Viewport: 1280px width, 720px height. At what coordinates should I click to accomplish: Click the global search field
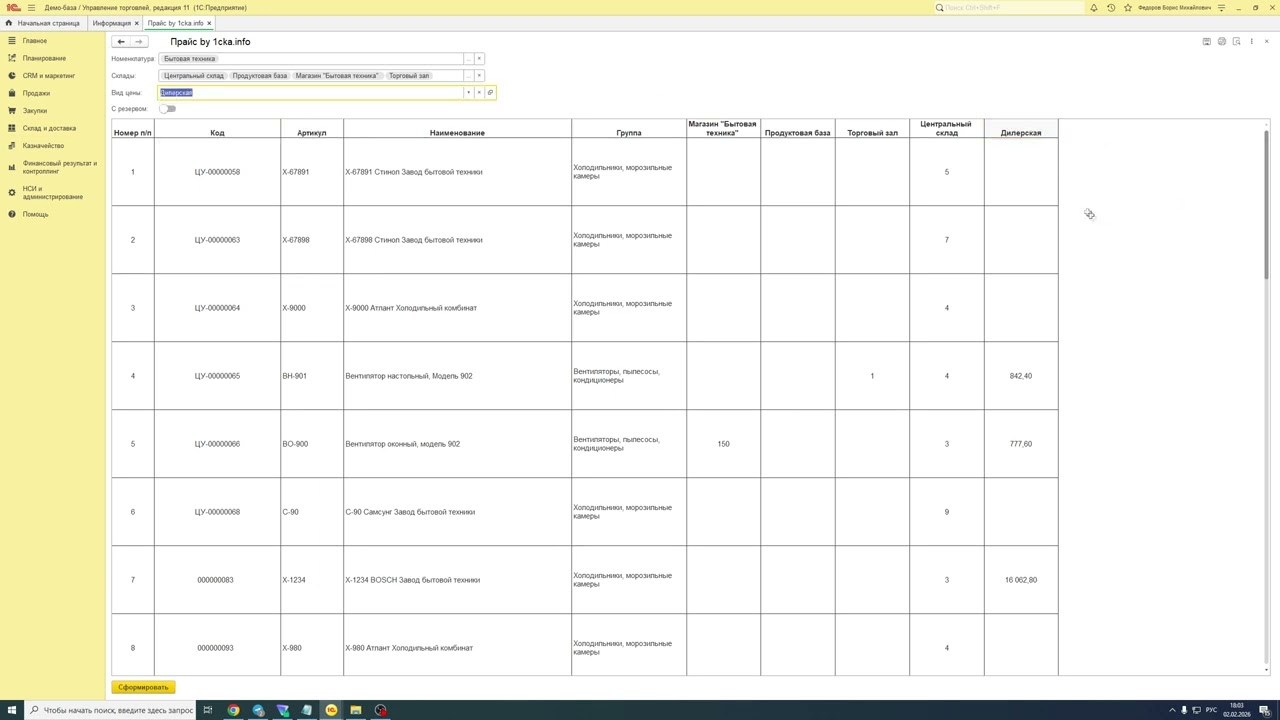[x=1010, y=7]
